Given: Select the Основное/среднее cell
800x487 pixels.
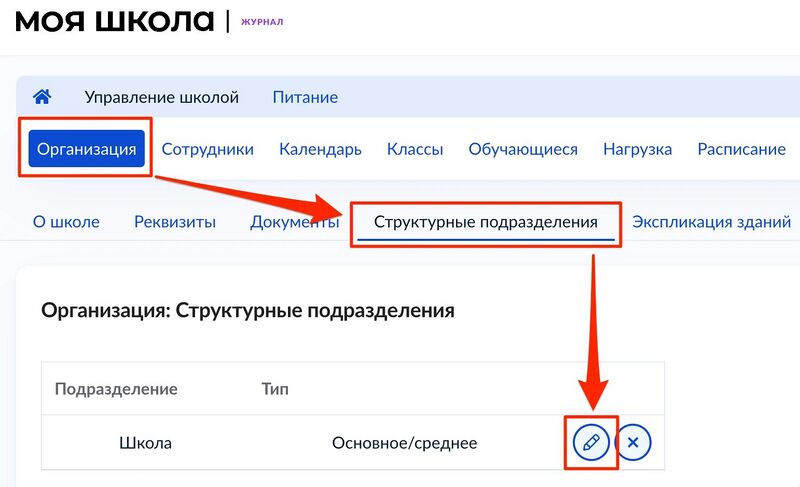Looking at the screenshot, I should (x=405, y=443).
